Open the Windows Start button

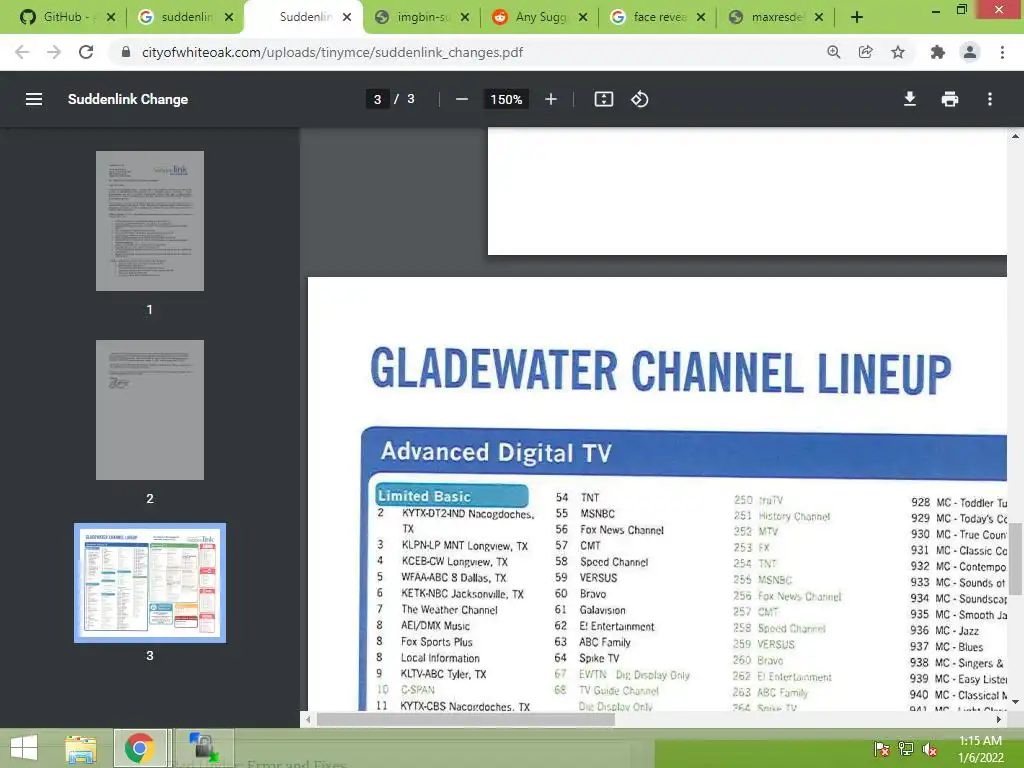(24, 748)
